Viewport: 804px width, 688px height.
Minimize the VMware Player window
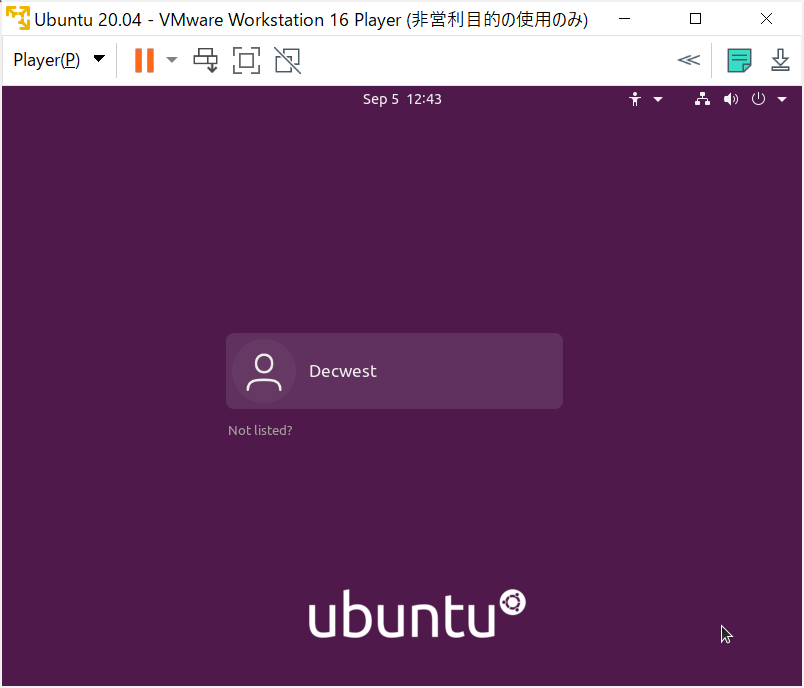click(x=624, y=19)
